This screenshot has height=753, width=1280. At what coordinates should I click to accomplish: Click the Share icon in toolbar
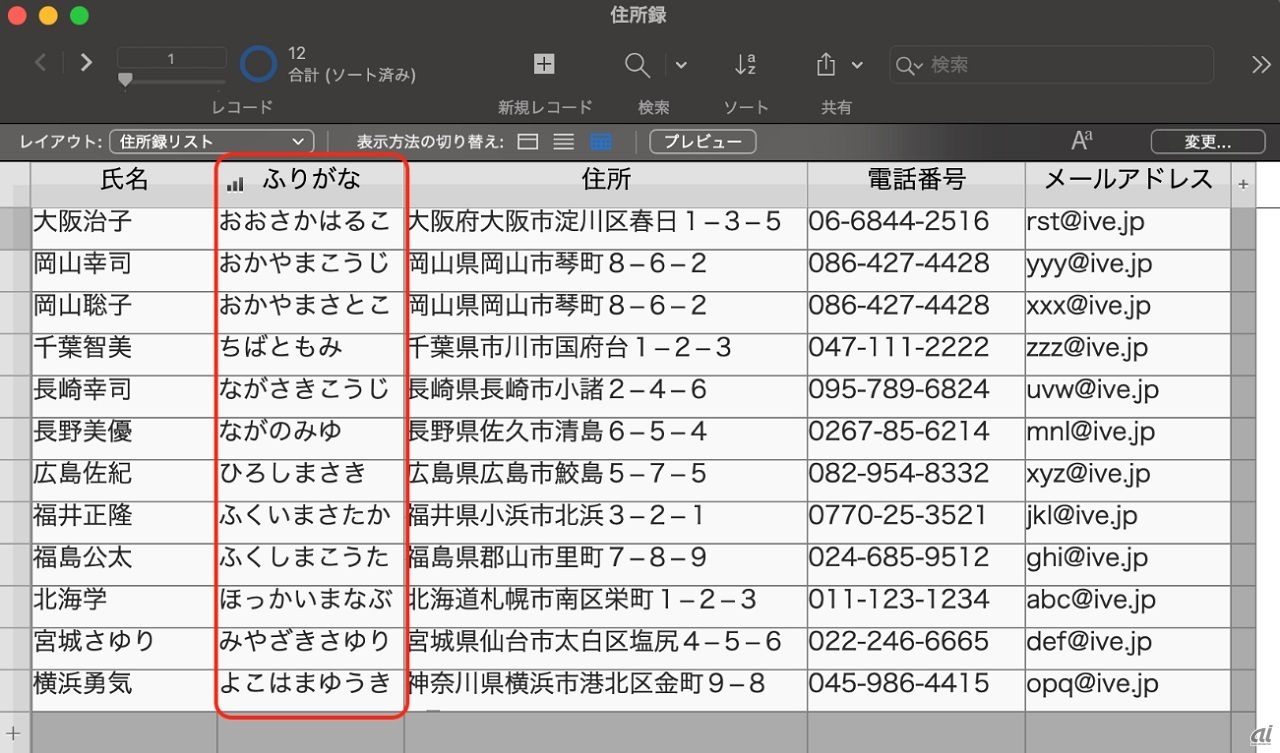click(826, 65)
